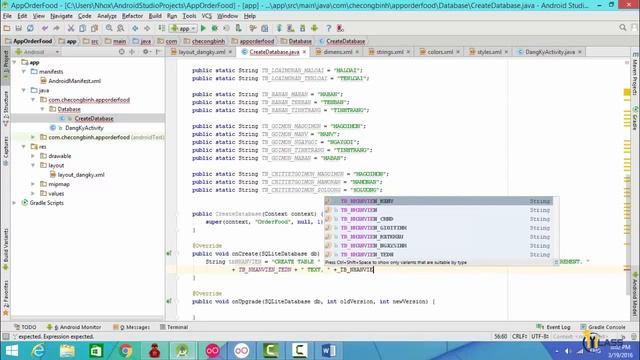The image size is (640, 360).
Task: Switch to strings.xml editor tab
Action: coord(389,52)
